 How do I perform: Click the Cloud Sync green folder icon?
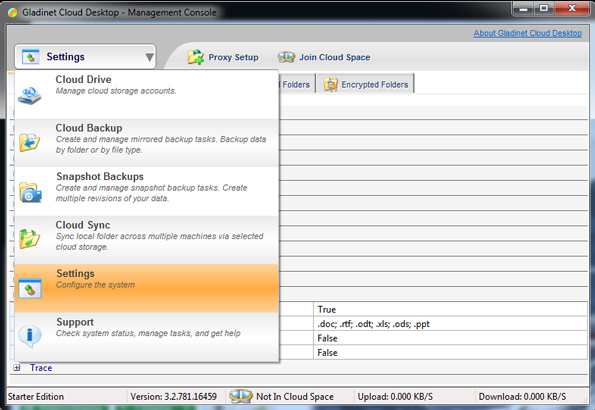(30, 239)
